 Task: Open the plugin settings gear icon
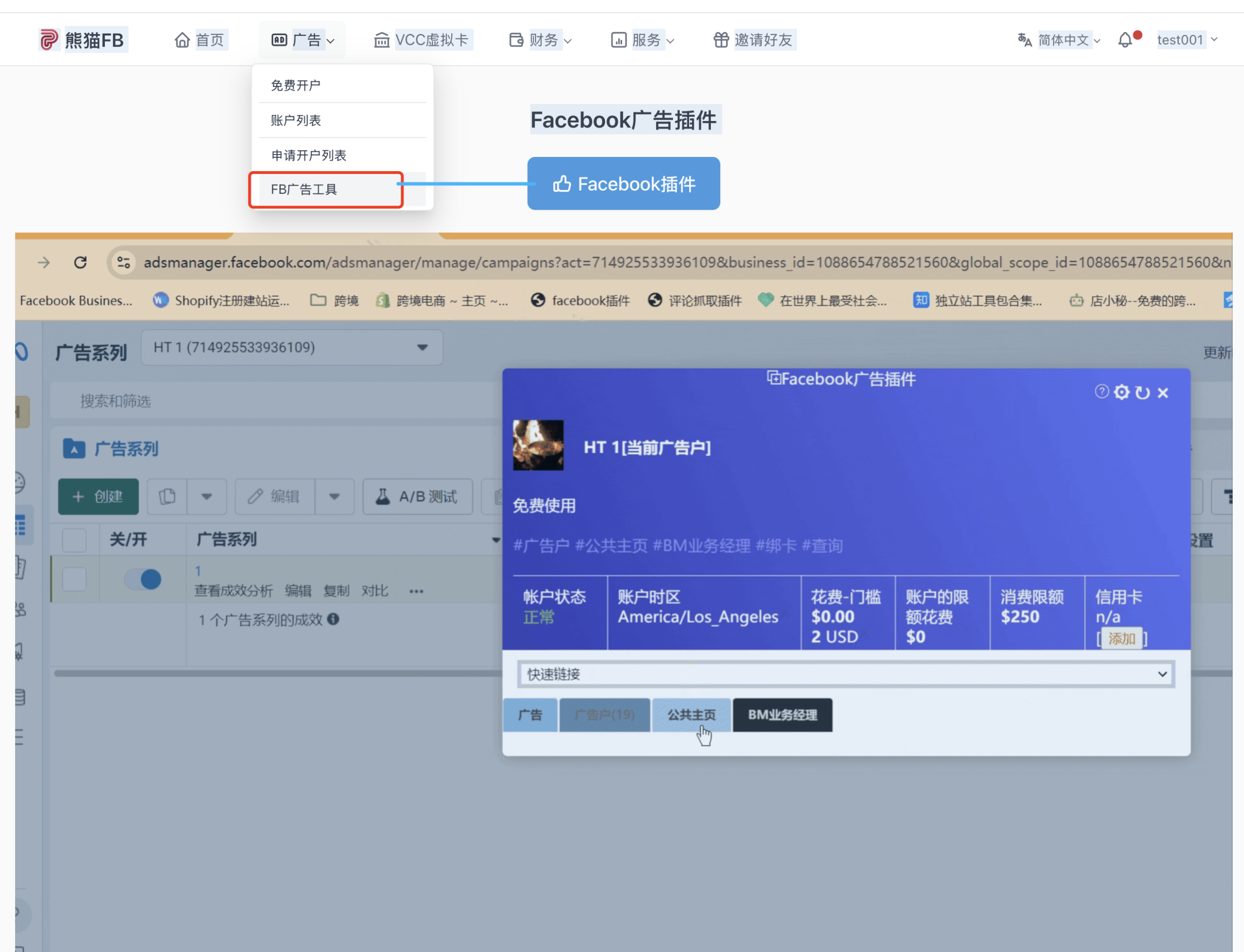coord(1122,392)
